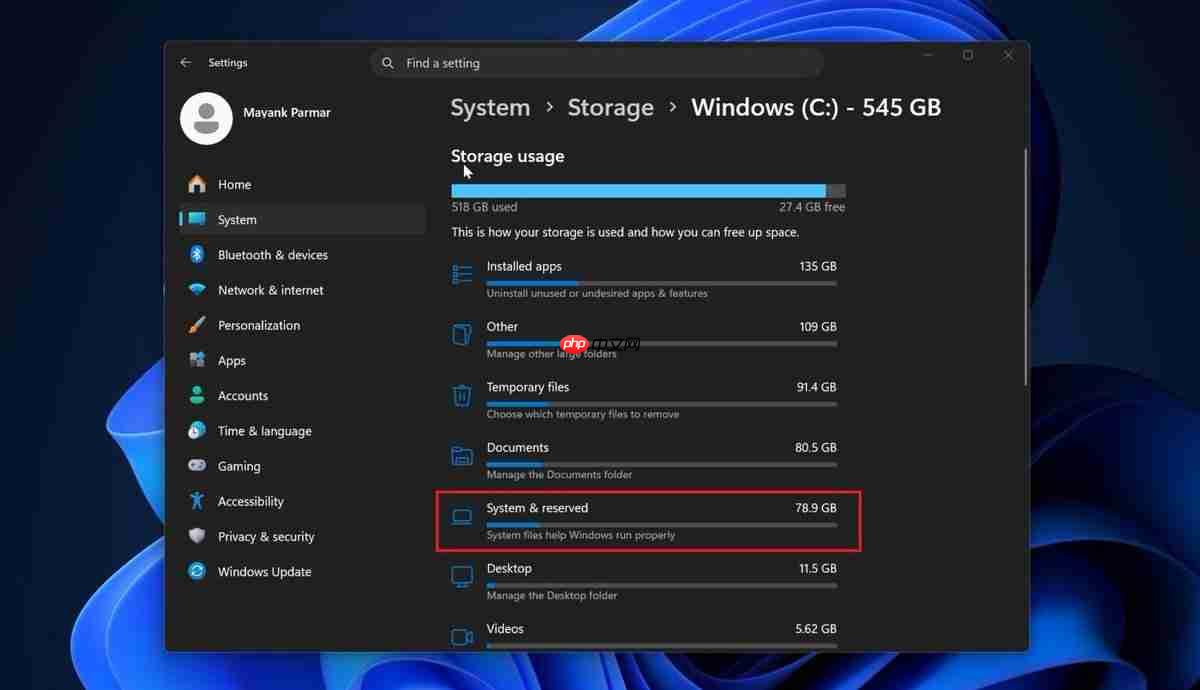Click the back arrow in Settings
1200x690 pixels.
(185, 62)
